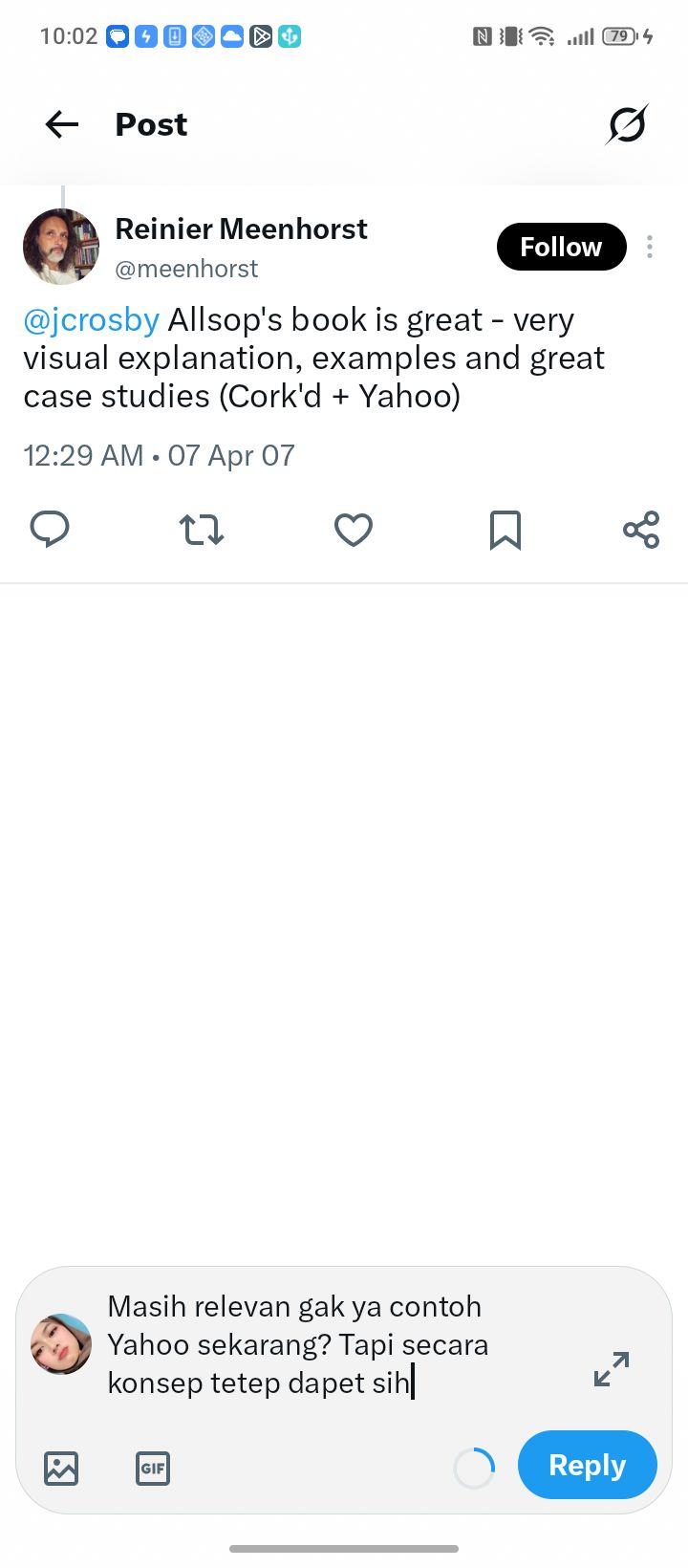Add a GIF to the reply
Screen dimensions: 688x1568
coord(153,1468)
